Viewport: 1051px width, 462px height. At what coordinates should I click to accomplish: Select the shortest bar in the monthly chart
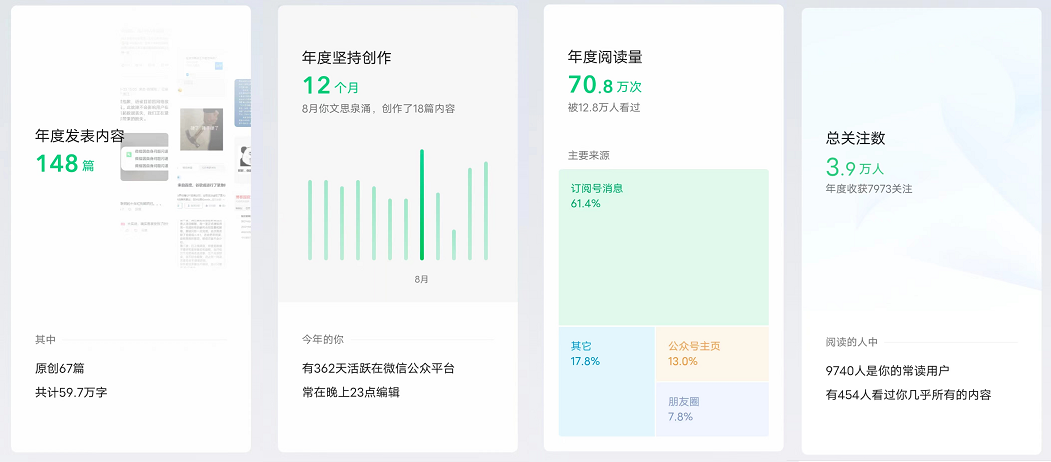point(454,245)
